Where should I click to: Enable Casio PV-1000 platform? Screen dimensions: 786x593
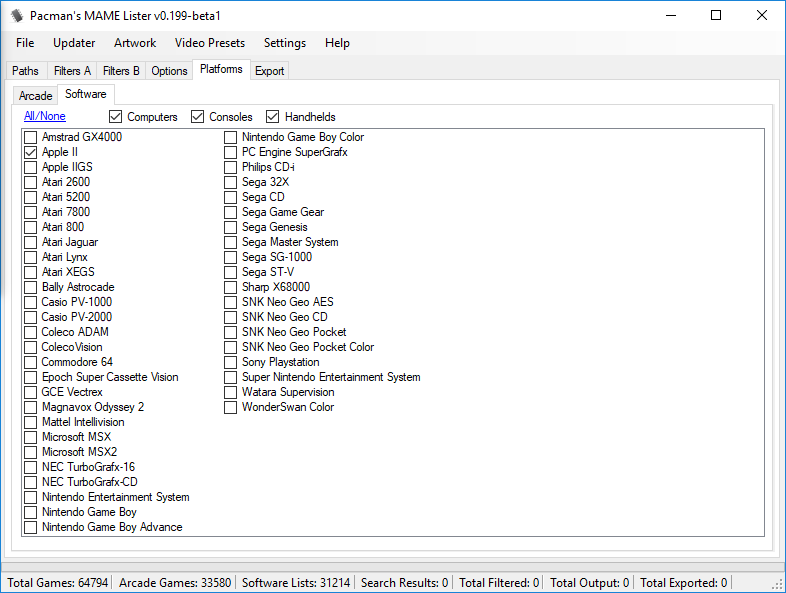[31, 302]
